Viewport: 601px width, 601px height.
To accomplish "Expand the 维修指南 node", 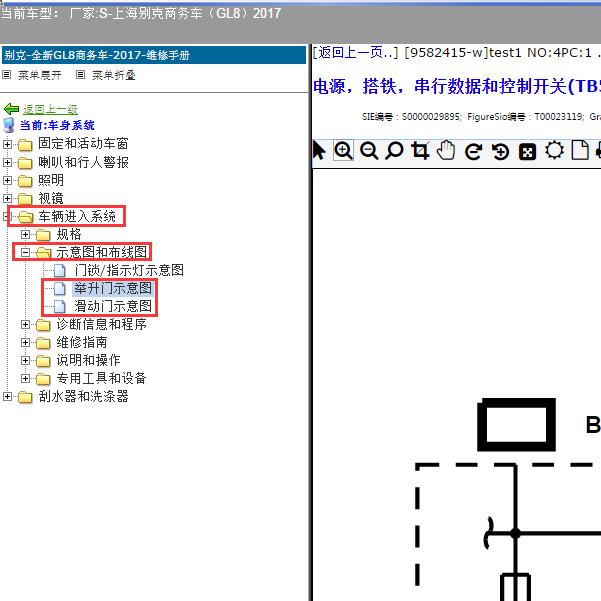I will [x=25, y=343].
